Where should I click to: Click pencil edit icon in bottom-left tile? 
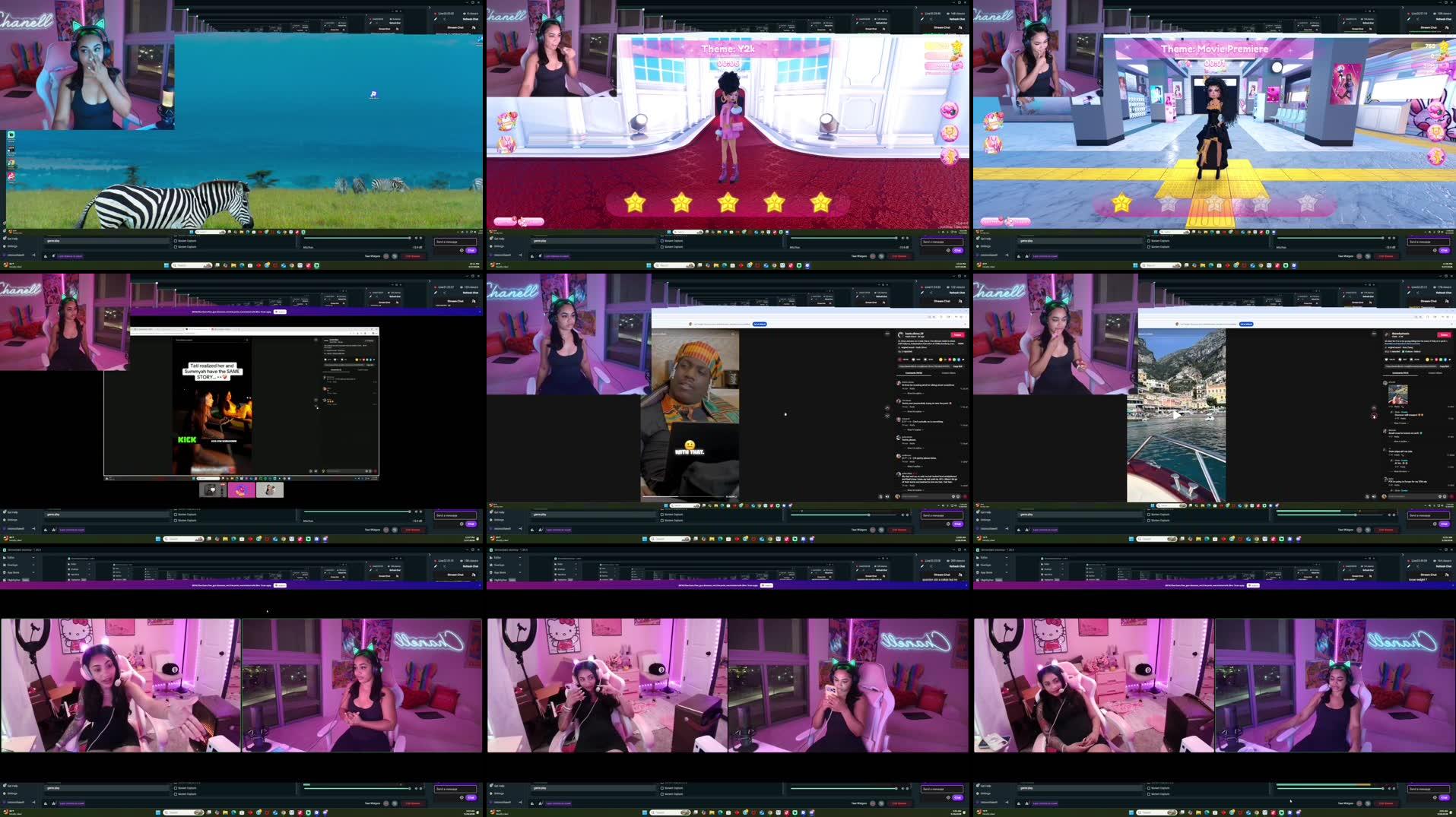coord(436,566)
